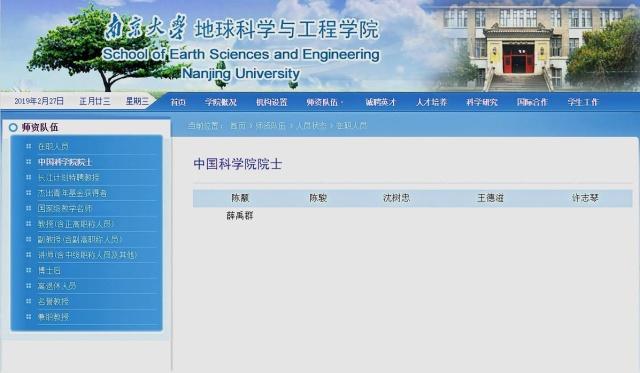Open academician 沈树忠's profile

(x=396, y=198)
